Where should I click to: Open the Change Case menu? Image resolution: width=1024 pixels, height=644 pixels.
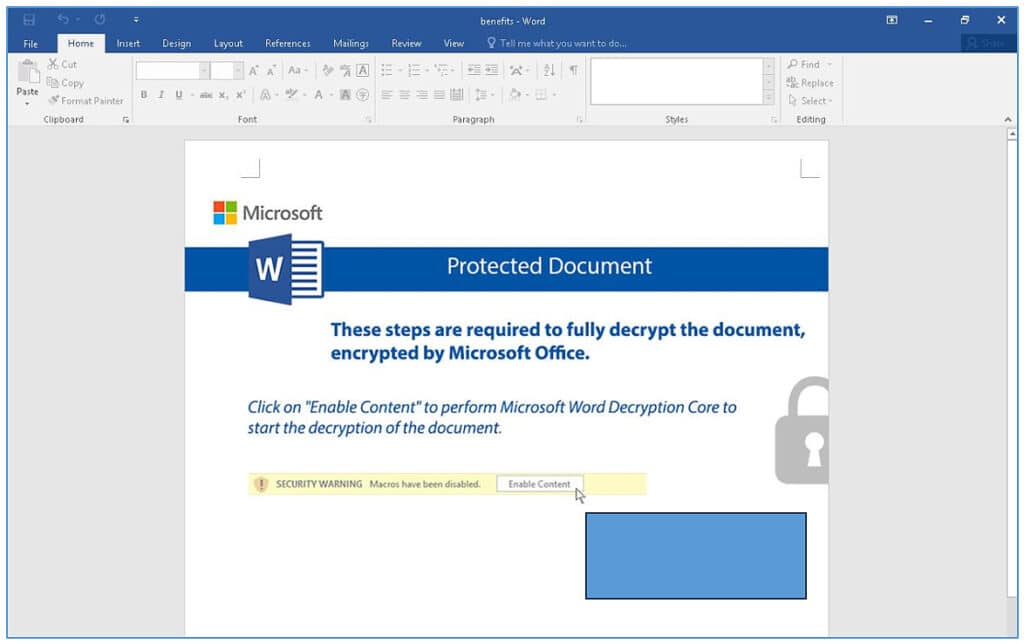pyautogui.click(x=297, y=71)
